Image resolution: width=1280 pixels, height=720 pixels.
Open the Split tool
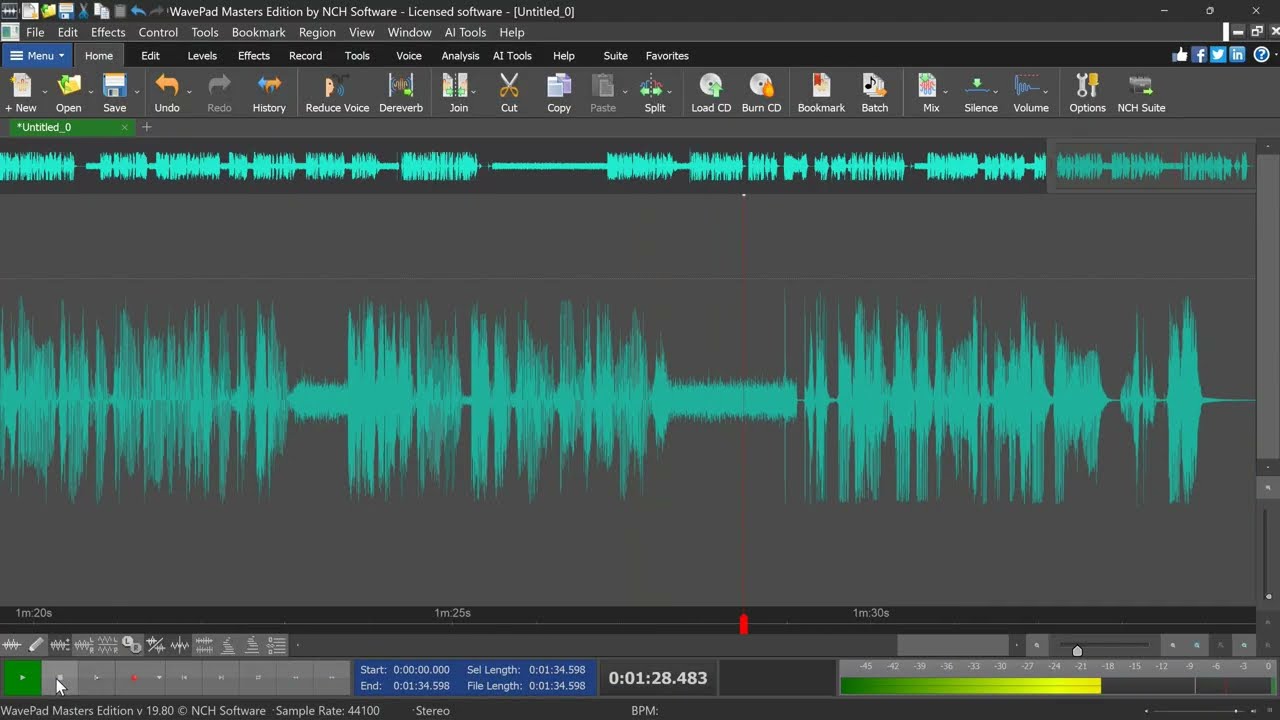[x=654, y=93]
